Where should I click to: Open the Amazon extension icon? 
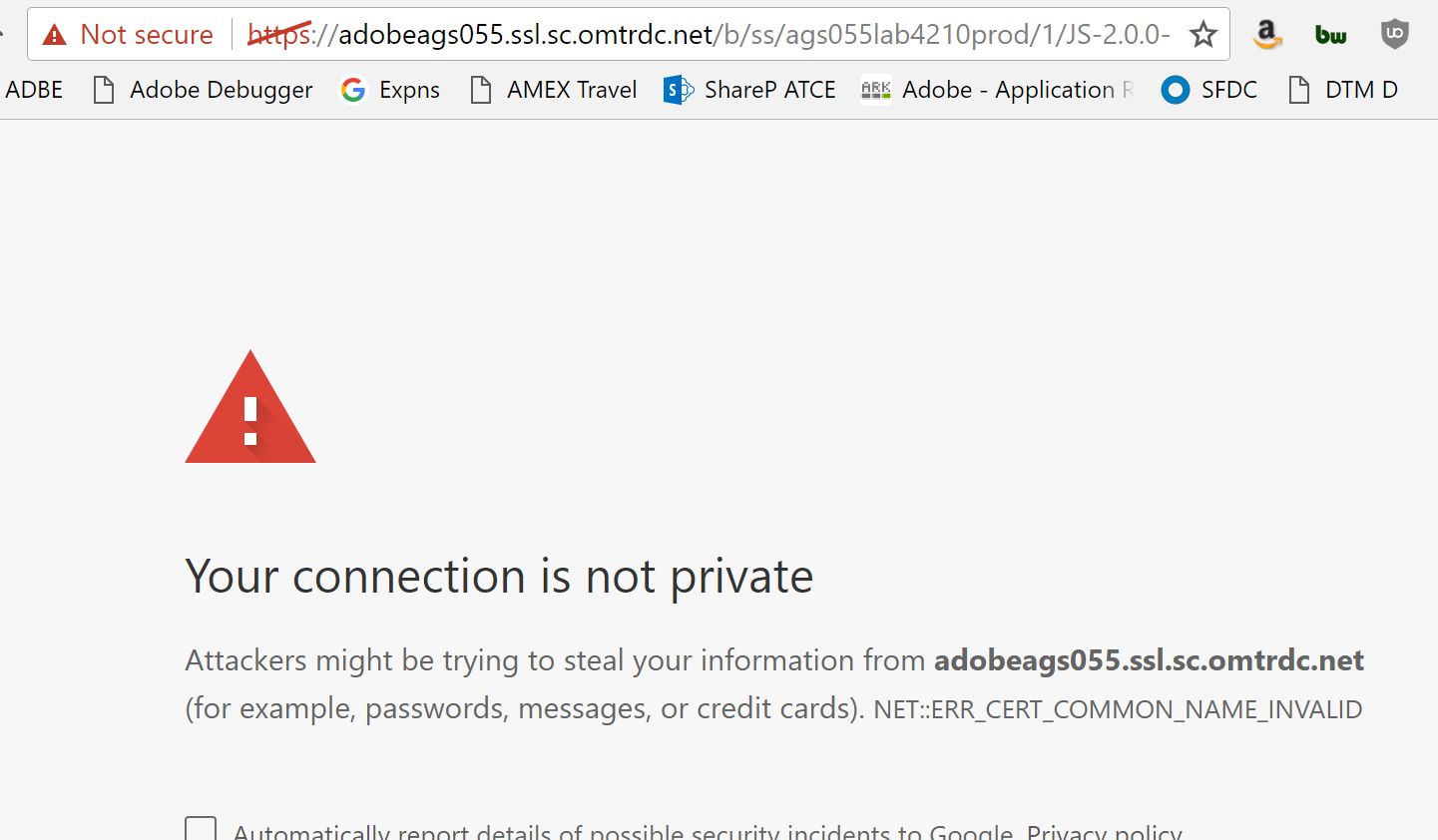click(x=1267, y=35)
